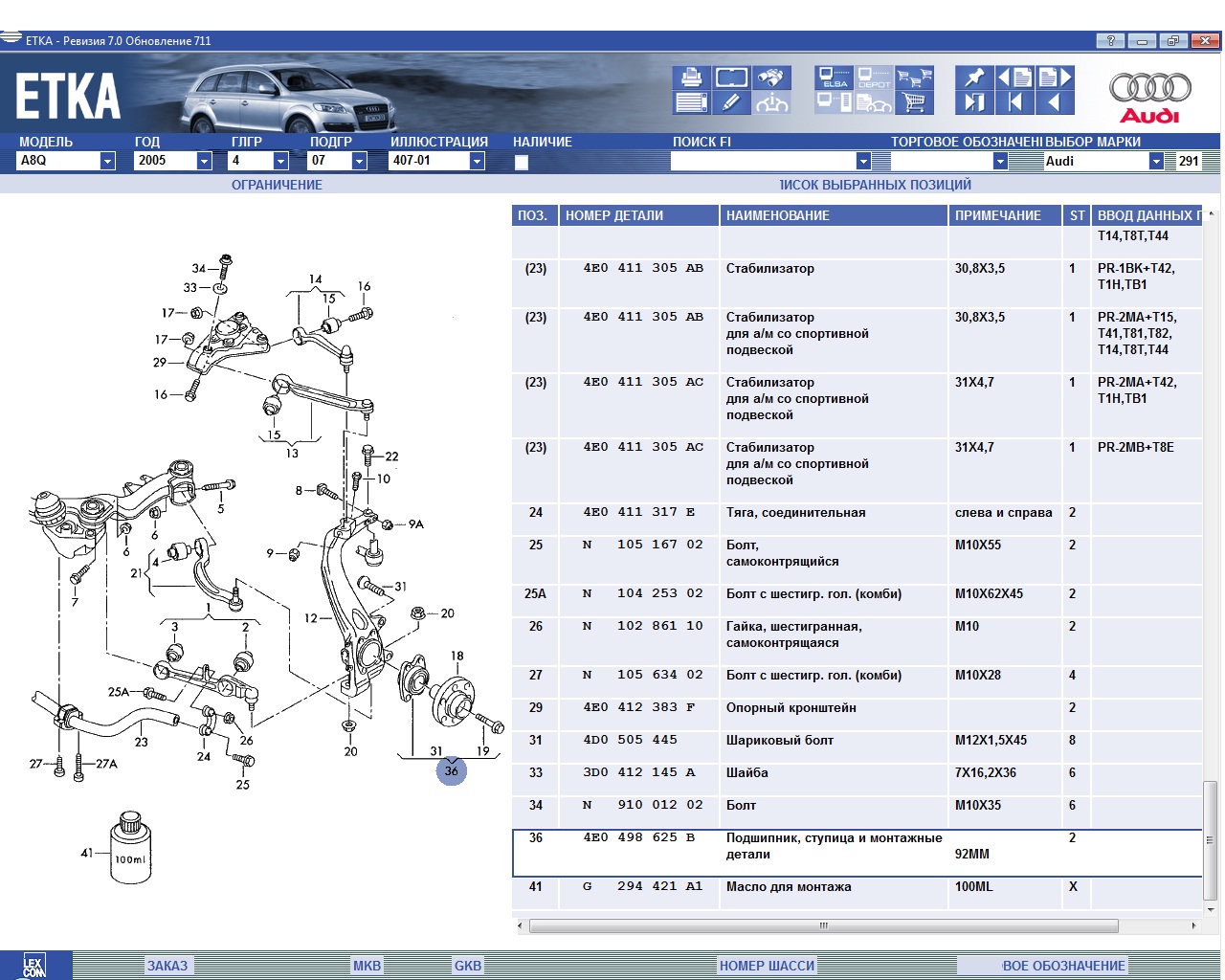Screen dimensions: 1225x980
Task: Click the GKB button in bottom bar
Action: tap(468, 966)
